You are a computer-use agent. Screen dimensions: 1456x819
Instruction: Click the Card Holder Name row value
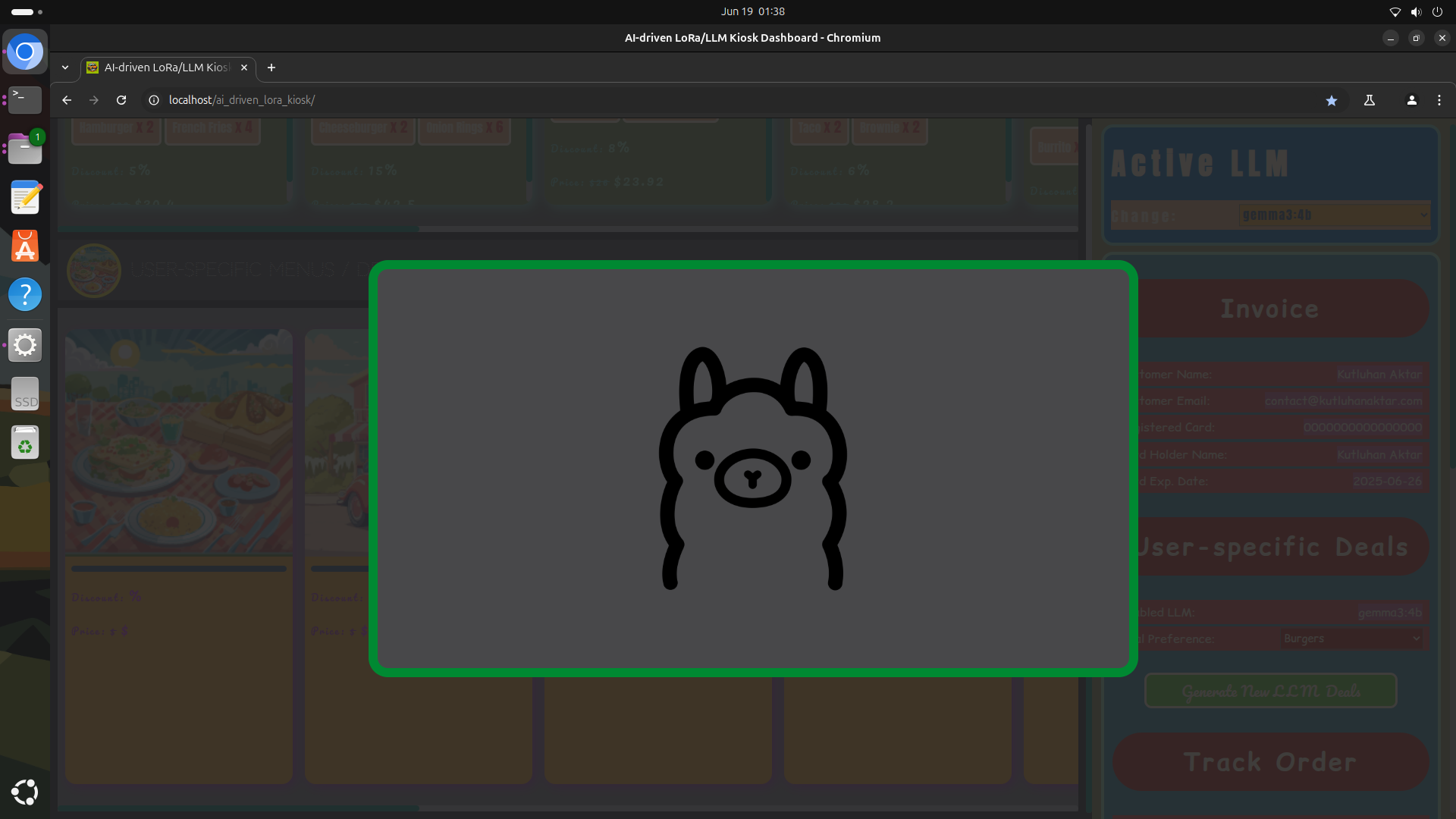pos(1379,454)
